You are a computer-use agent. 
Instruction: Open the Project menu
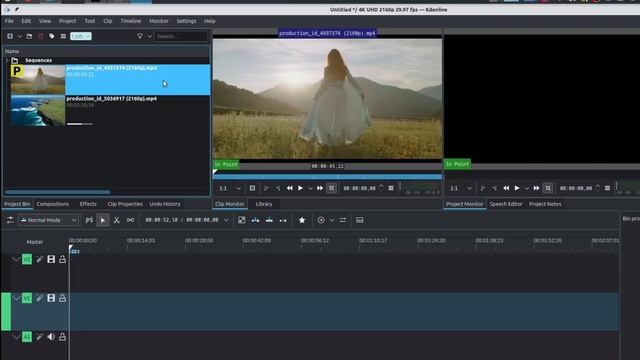(x=67, y=21)
